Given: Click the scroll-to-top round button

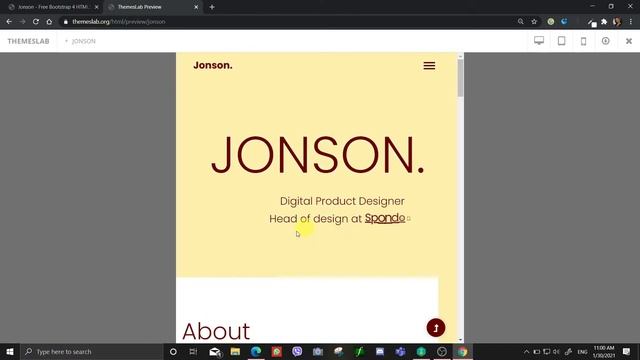Looking at the screenshot, I should click(x=436, y=328).
